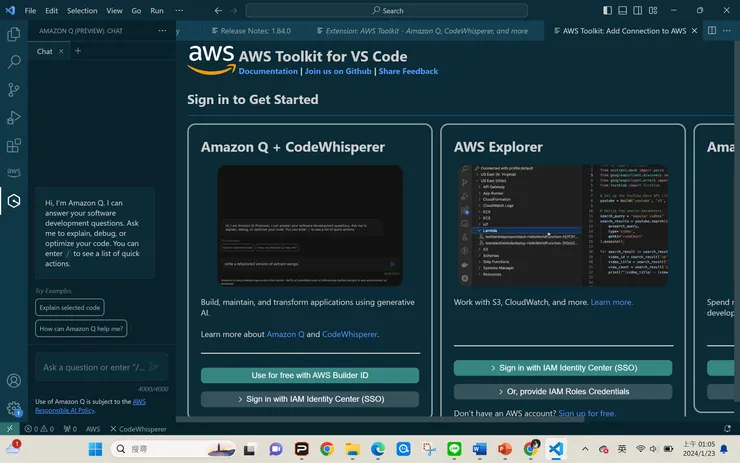Focus the Ask a question input
The width and height of the screenshot is (740, 463).
click(x=94, y=367)
